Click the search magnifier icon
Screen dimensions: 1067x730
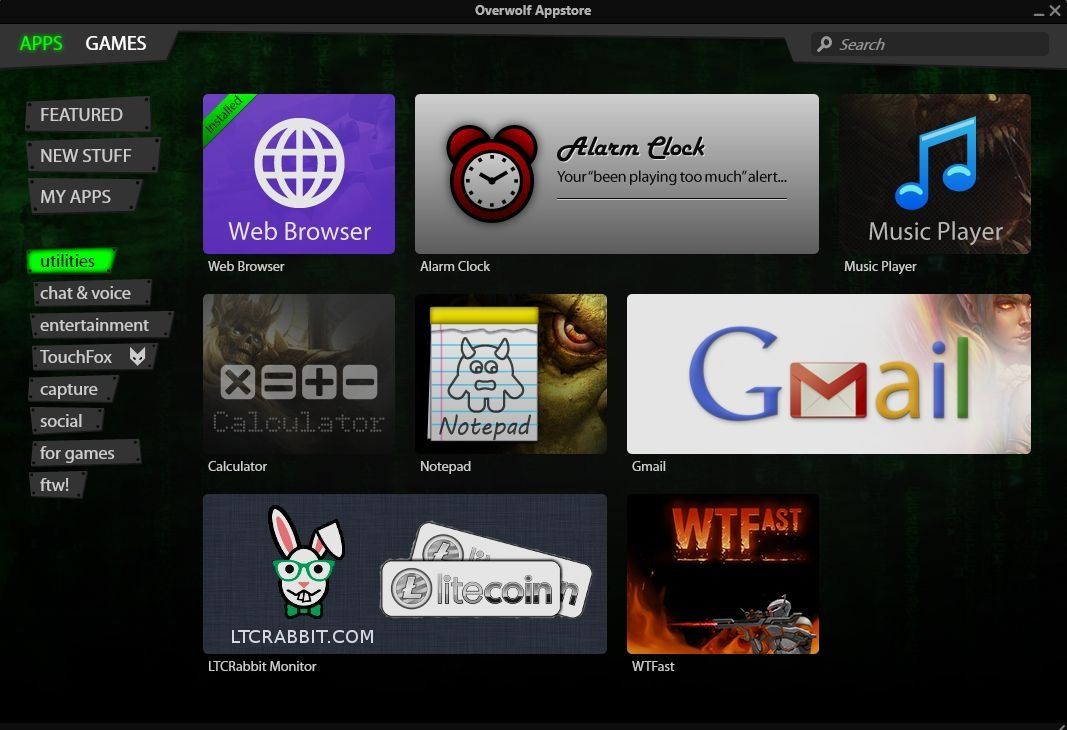tap(824, 44)
